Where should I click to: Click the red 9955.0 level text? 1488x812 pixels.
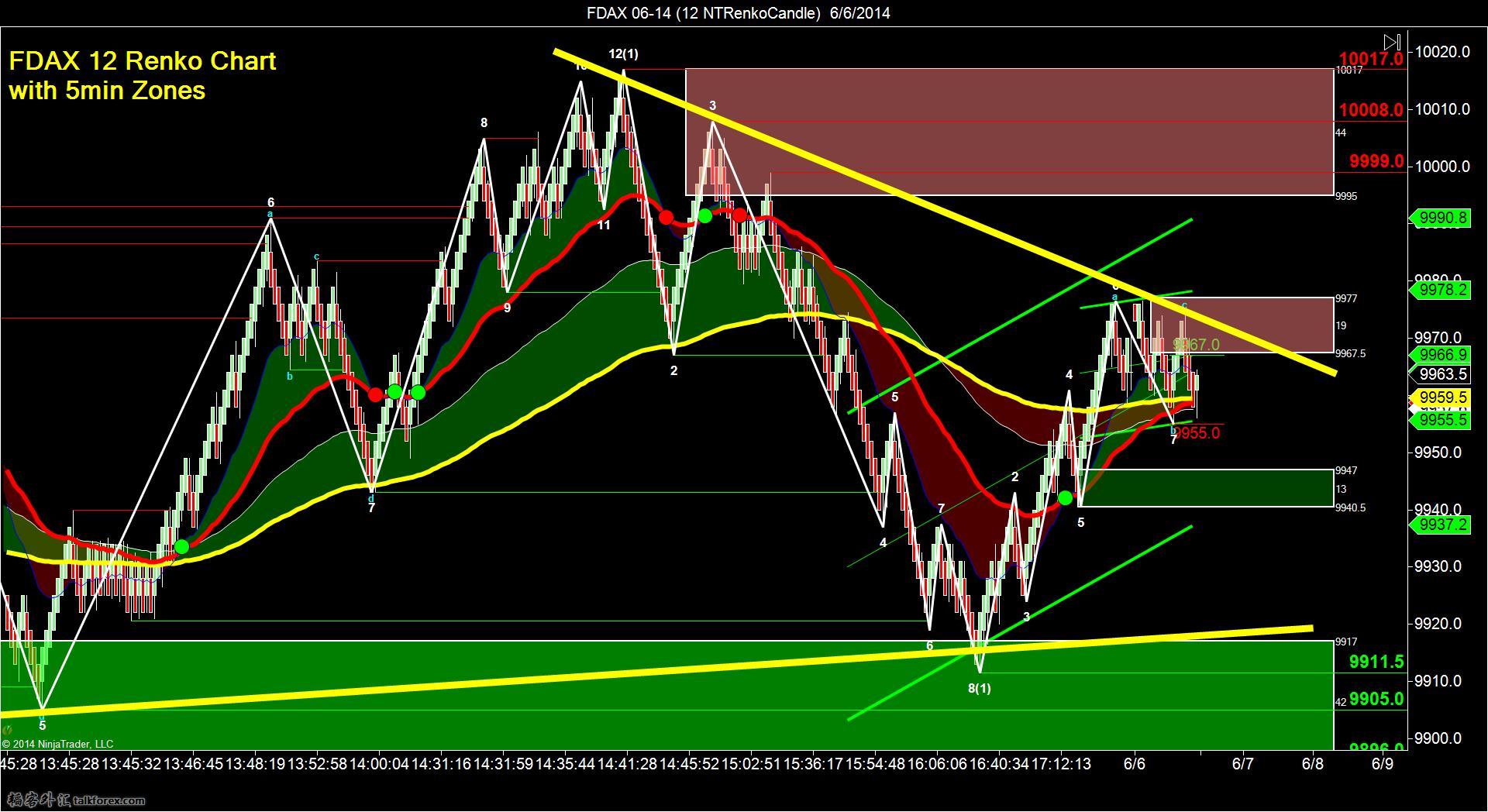tap(1198, 433)
